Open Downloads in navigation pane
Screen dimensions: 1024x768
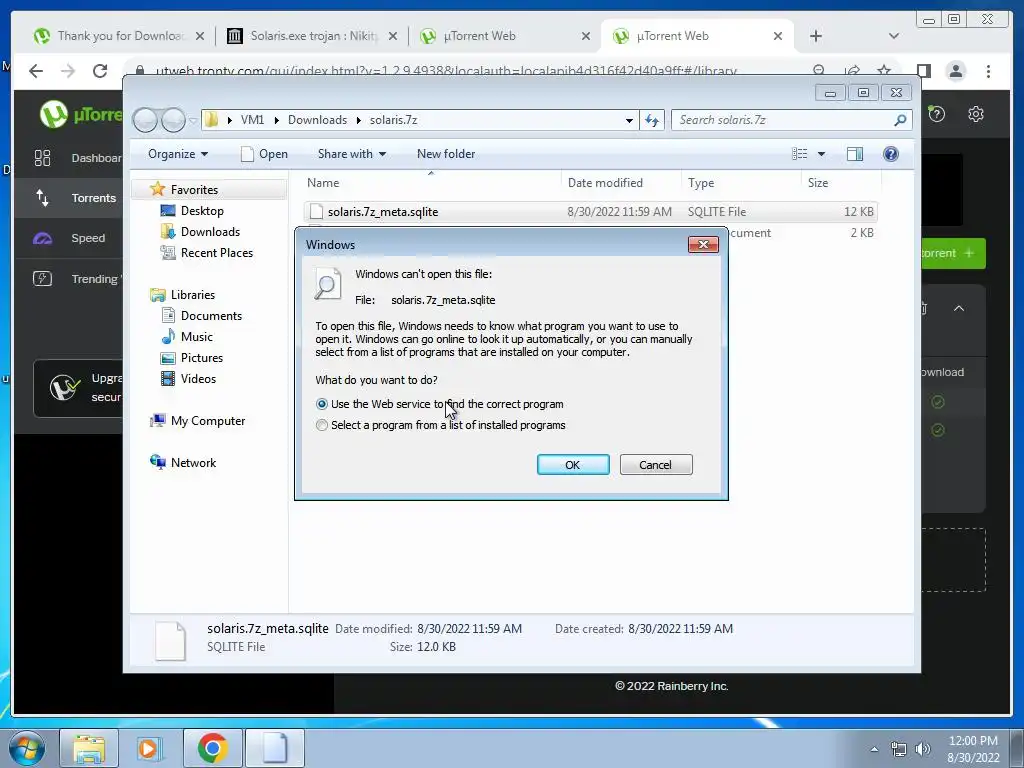(210, 232)
